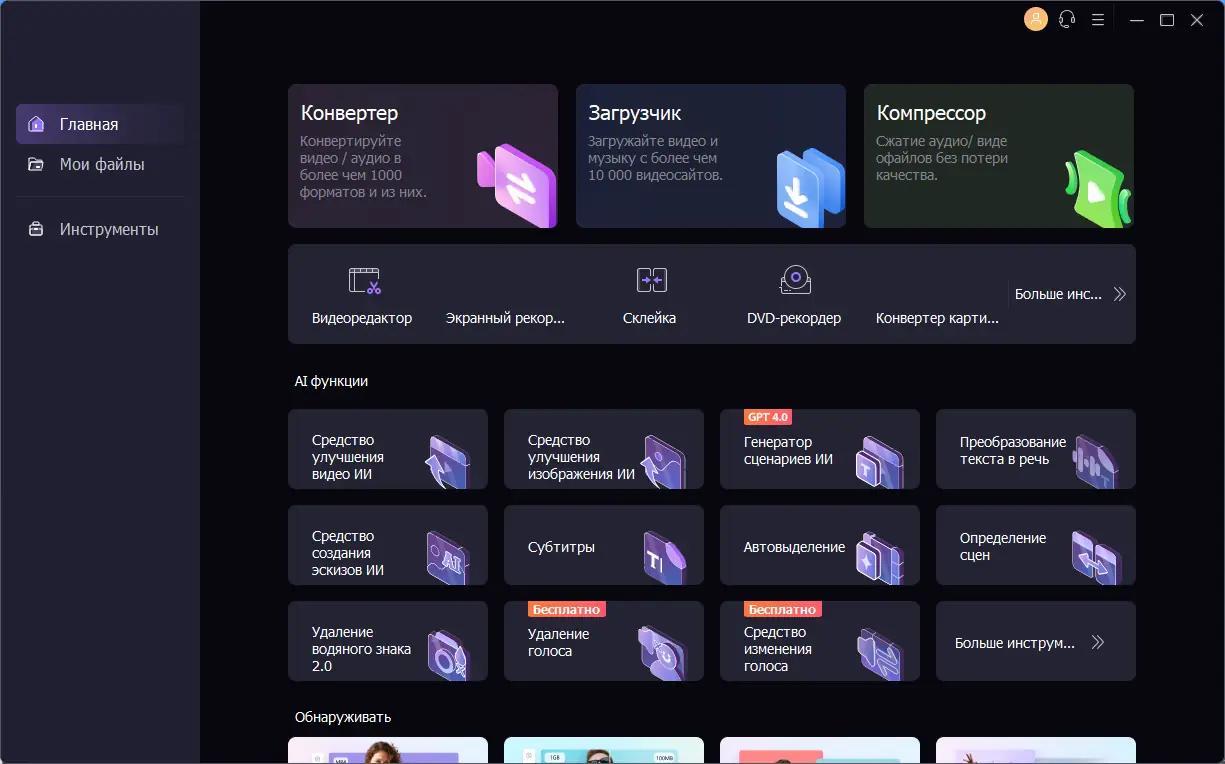Launch Видеоредактор scissors tool
Screen dimensions: 1225x764
click(362, 295)
